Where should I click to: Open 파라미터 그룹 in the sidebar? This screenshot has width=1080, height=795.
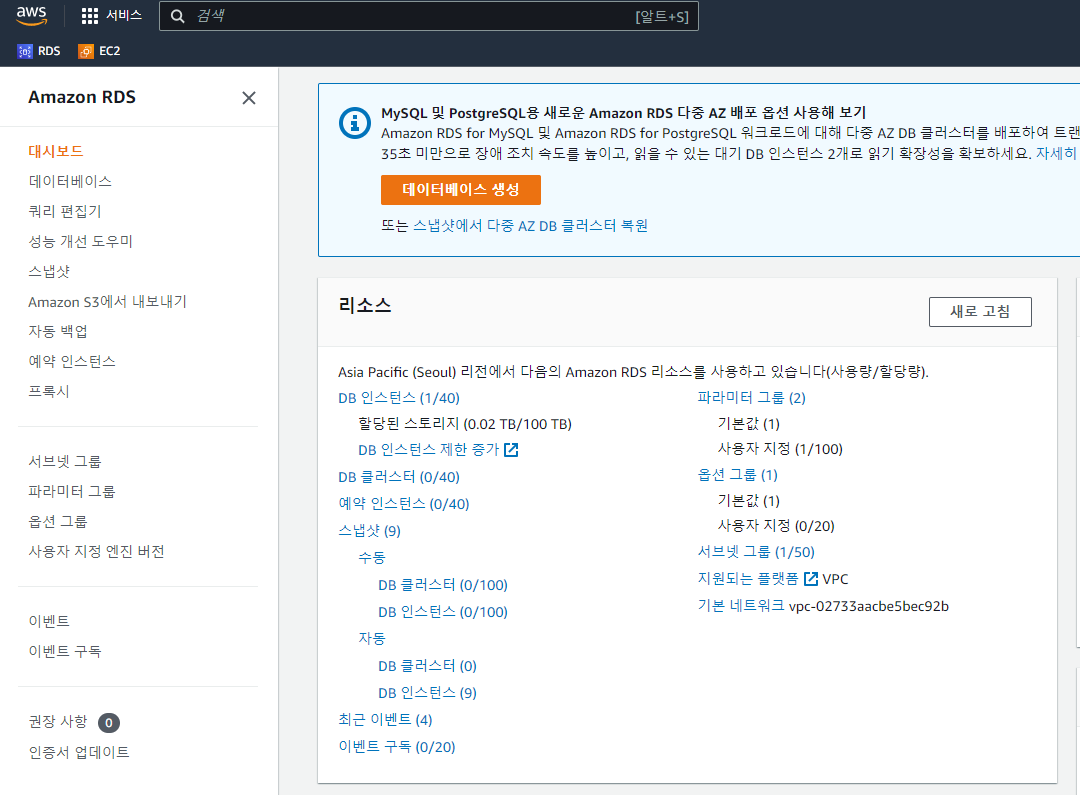72,491
